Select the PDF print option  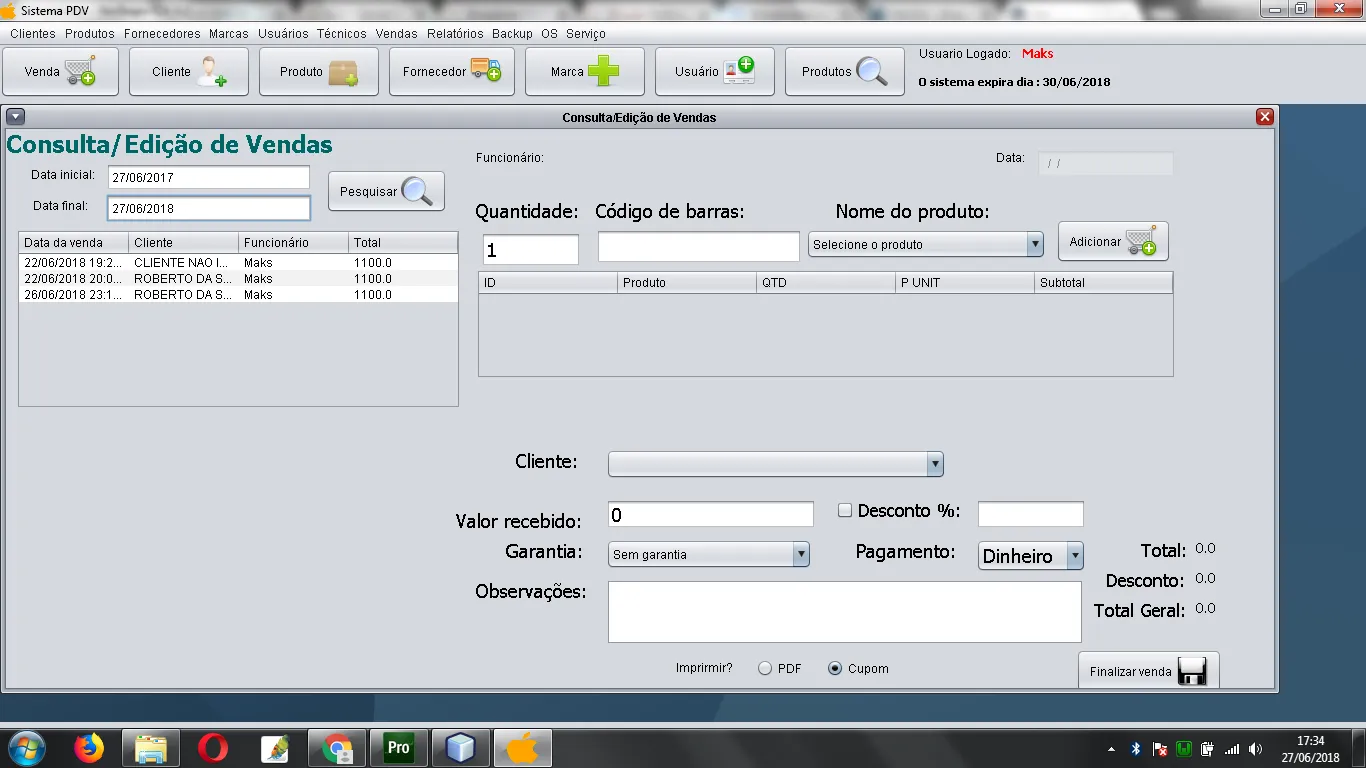[x=765, y=669]
